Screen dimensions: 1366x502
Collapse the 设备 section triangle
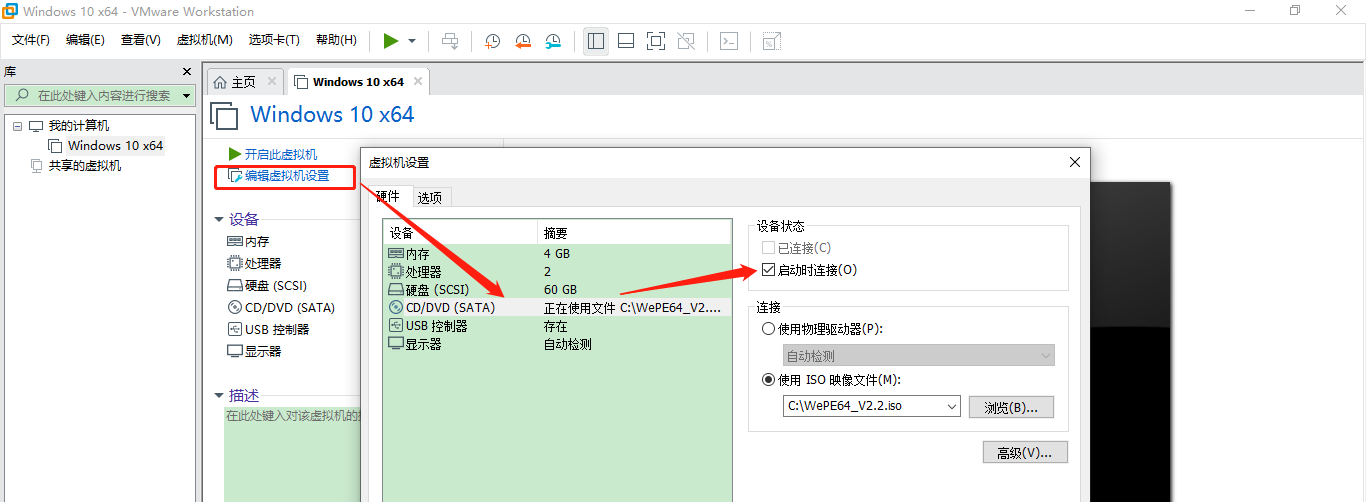219,219
